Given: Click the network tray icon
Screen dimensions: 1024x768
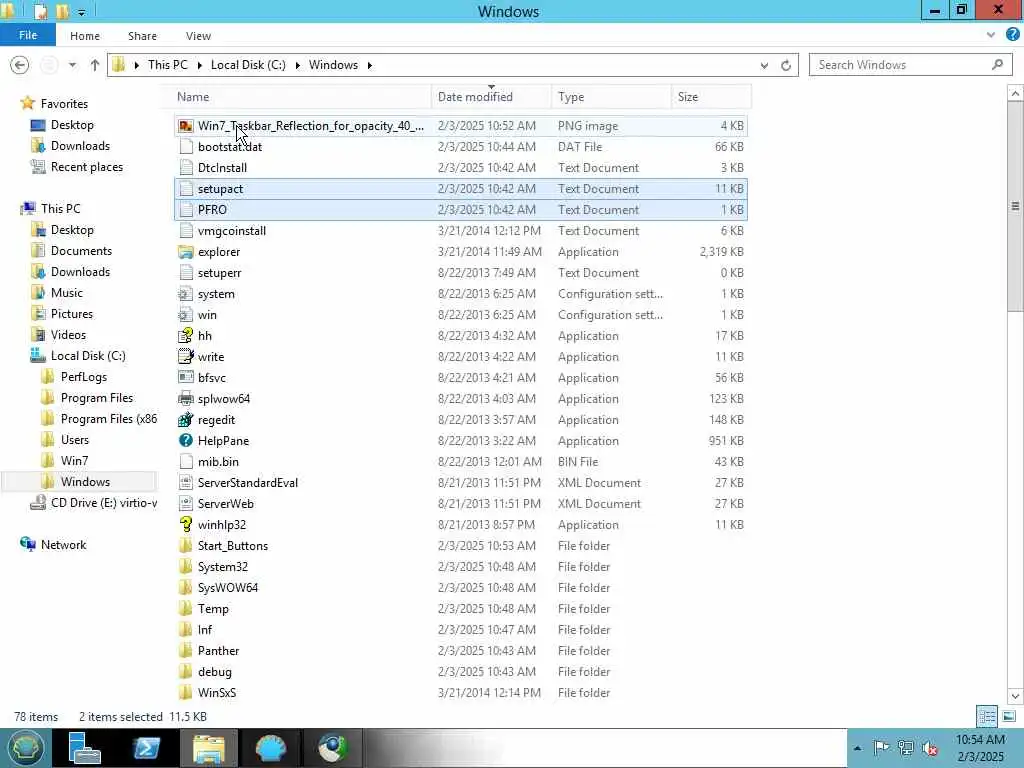Looking at the screenshot, I should (x=905, y=748).
